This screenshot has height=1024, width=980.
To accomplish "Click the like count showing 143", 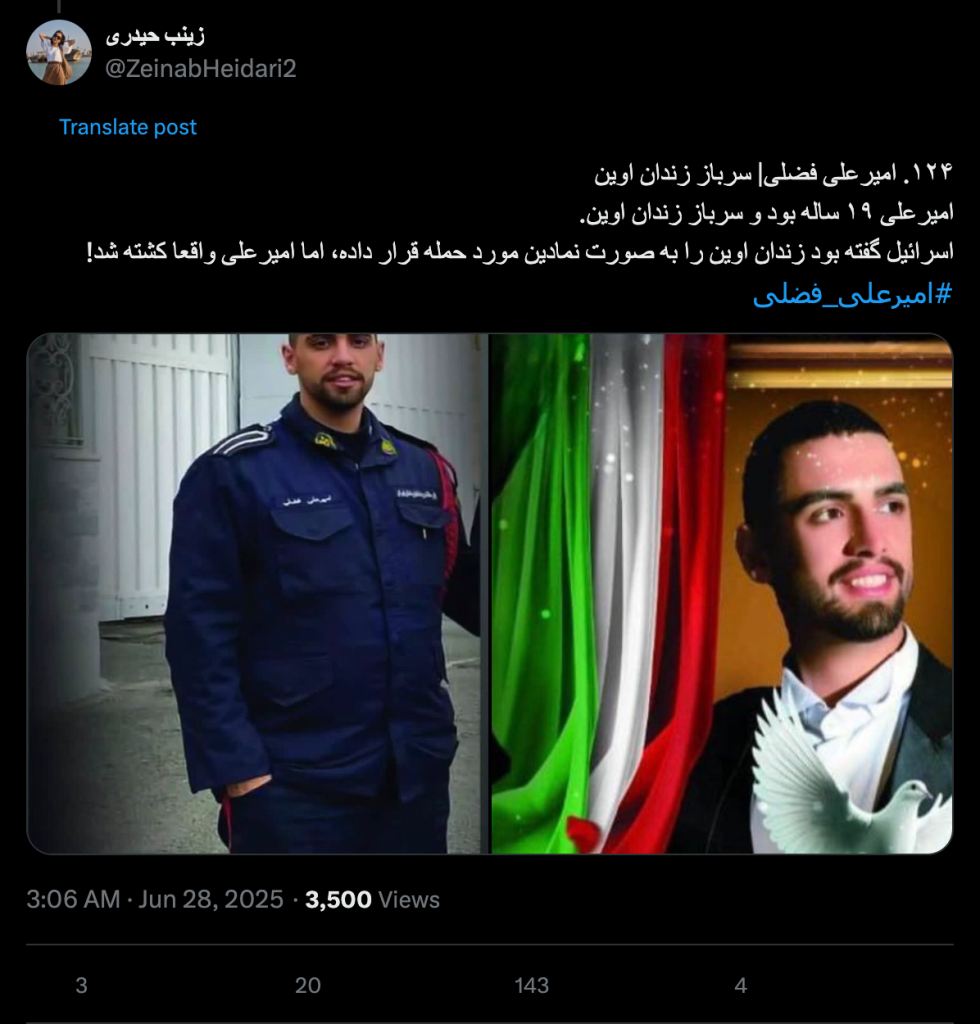I will pos(531,985).
